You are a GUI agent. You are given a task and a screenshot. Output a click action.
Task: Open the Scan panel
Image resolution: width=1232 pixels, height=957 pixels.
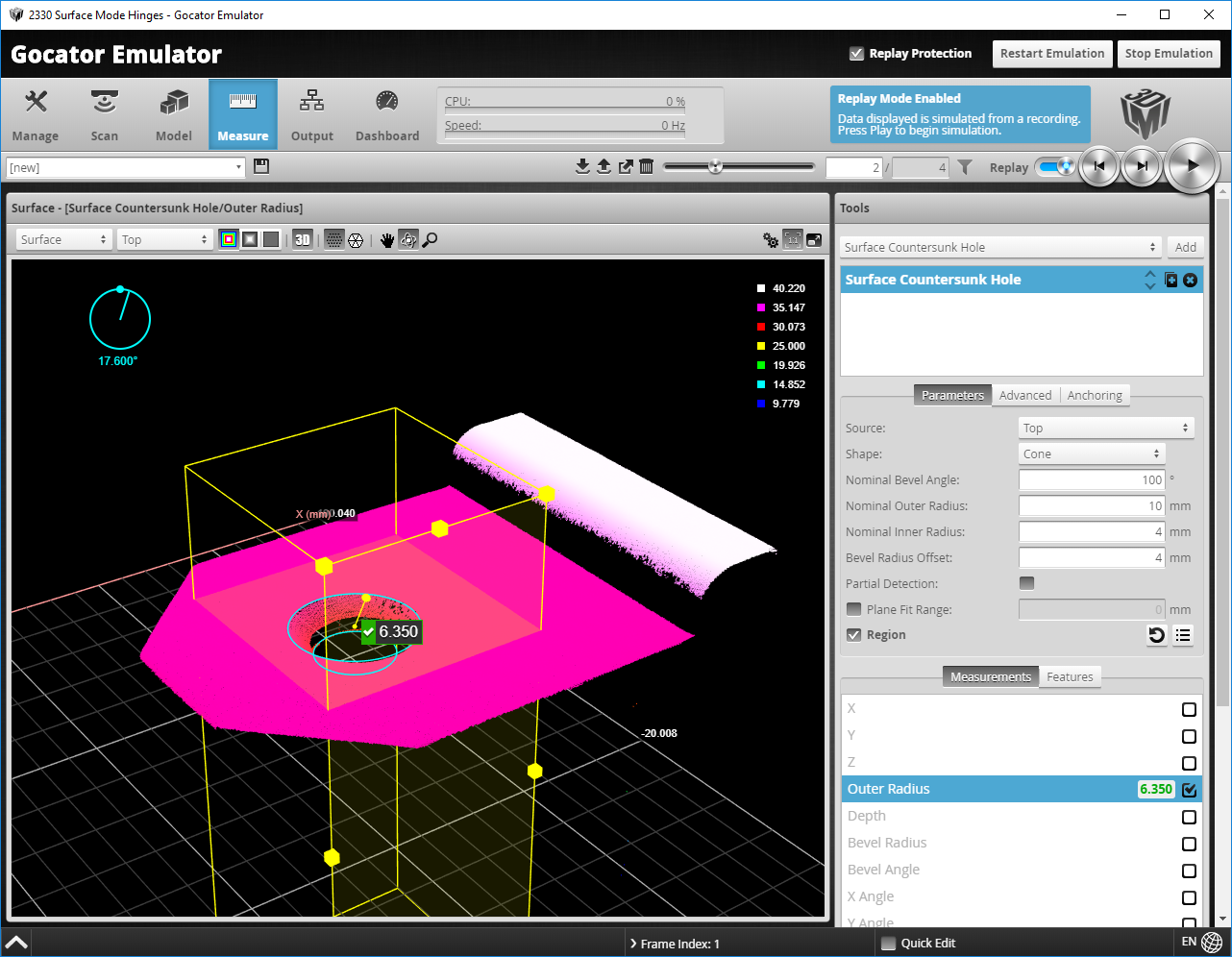104,113
